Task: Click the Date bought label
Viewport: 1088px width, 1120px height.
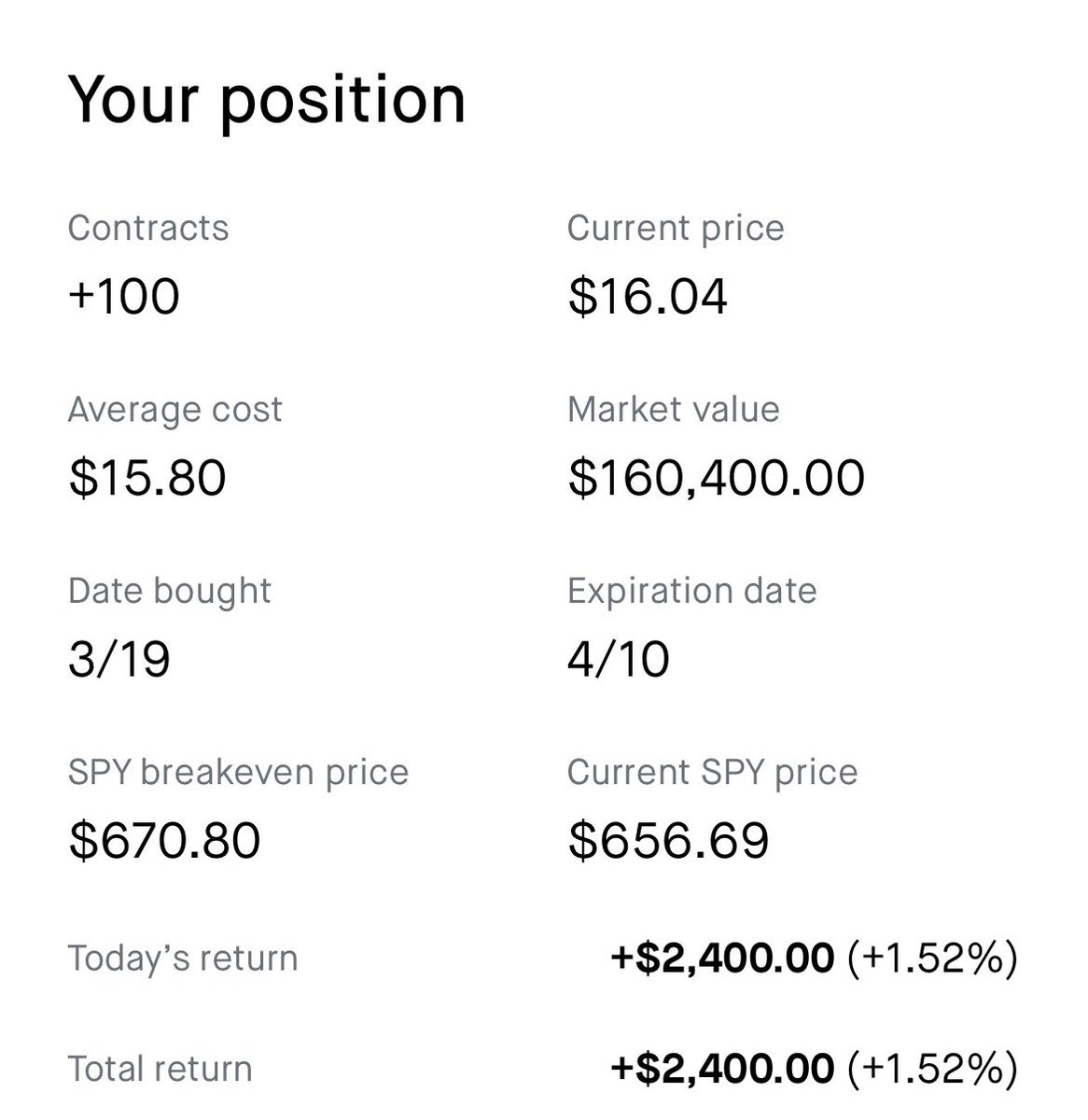Action: point(170,591)
